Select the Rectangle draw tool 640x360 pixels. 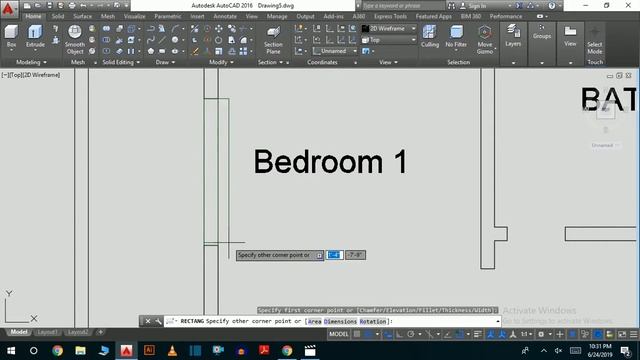click(x=162, y=51)
